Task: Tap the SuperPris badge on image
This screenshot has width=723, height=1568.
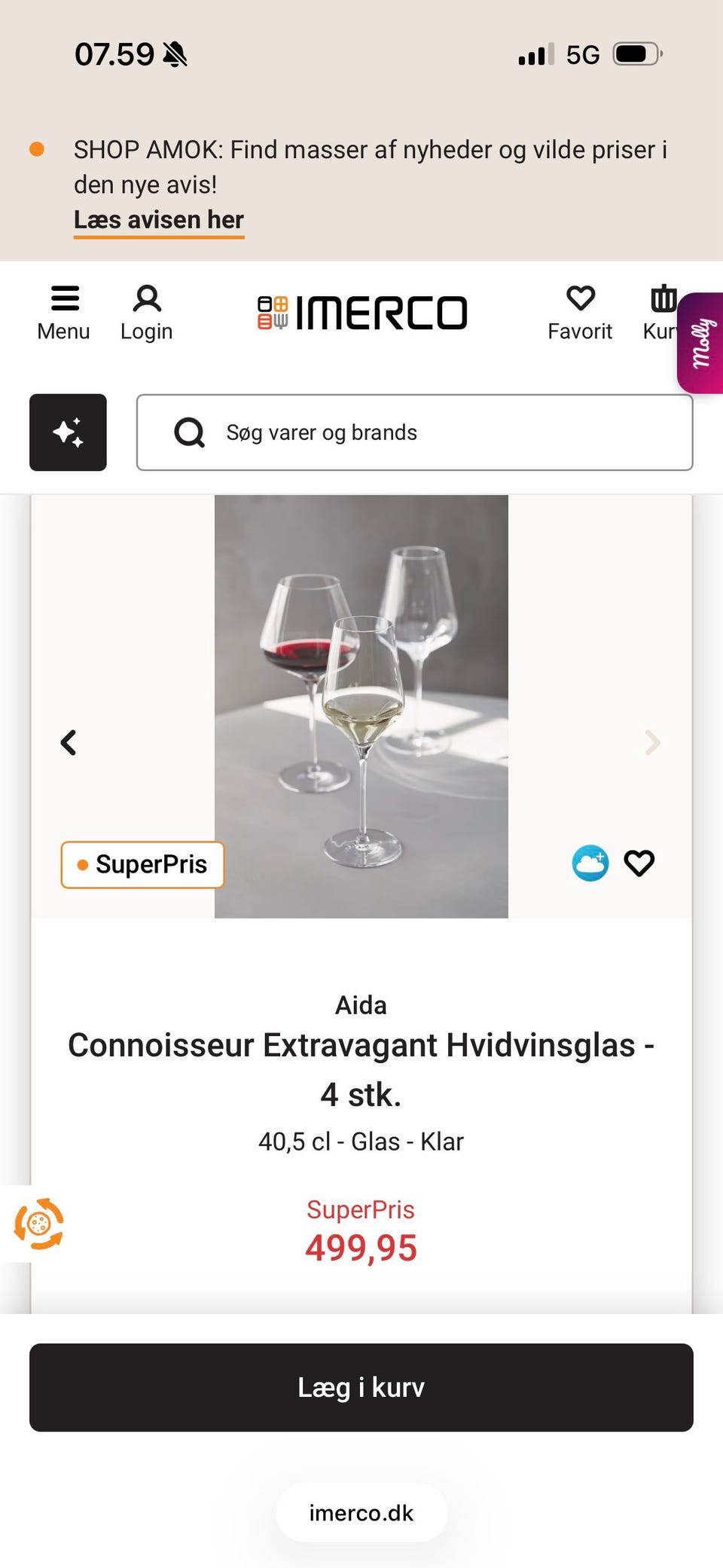Action: click(x=142, y=864)
